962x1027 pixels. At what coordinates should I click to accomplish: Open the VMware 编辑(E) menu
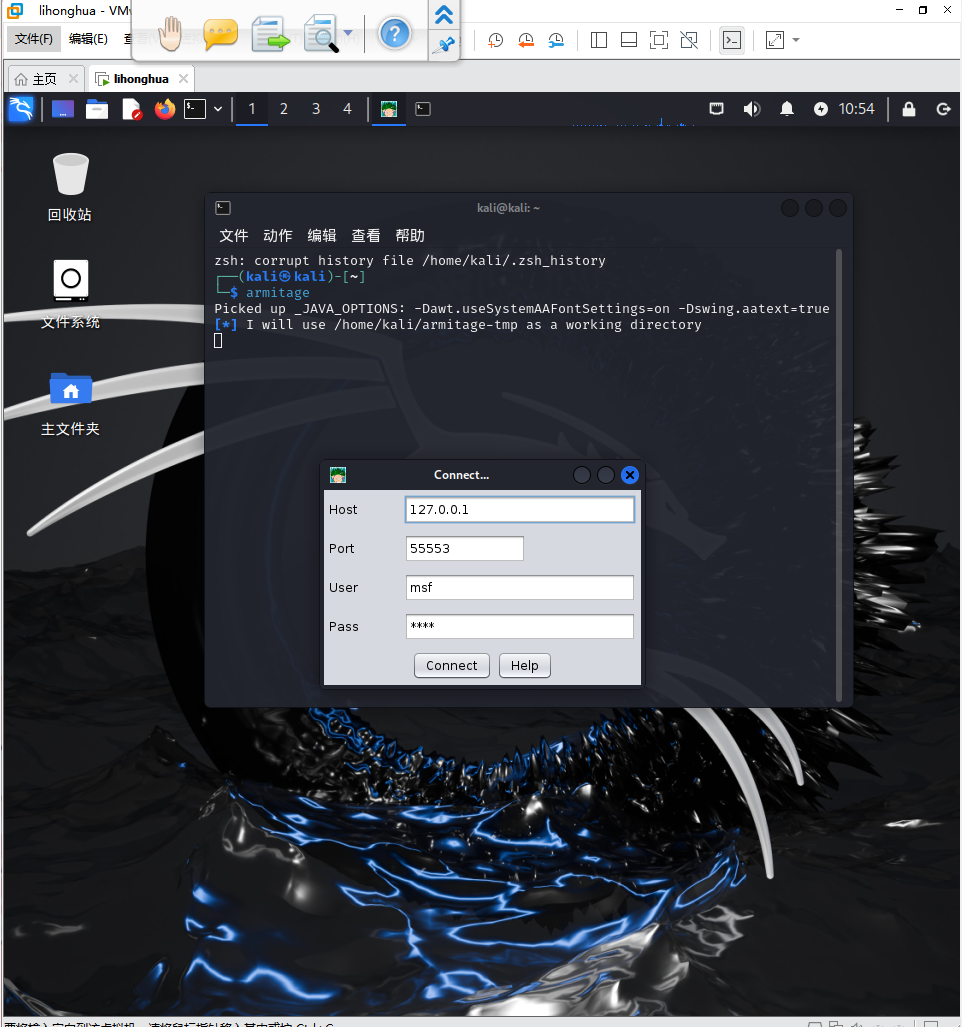click(88, 39)
